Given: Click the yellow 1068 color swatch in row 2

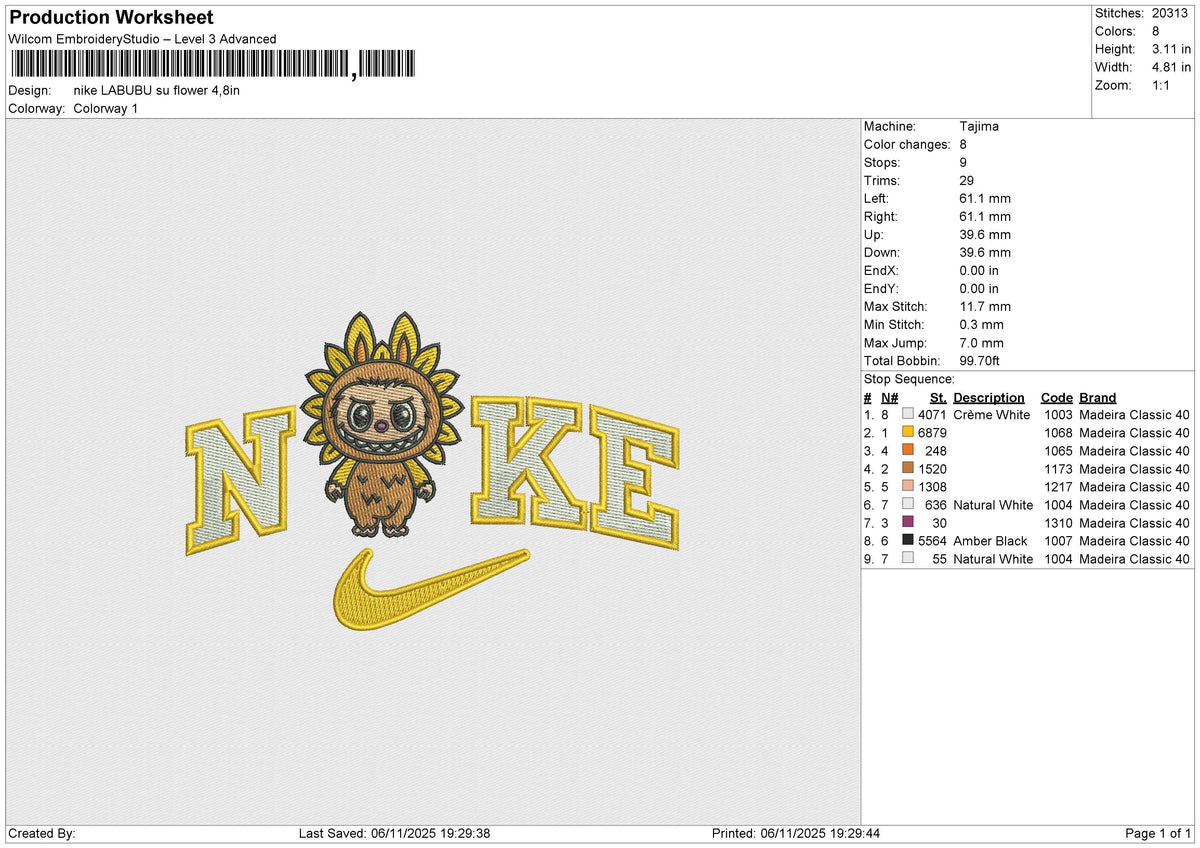Looking at the screenshot, I should click(x=908, y=432).
